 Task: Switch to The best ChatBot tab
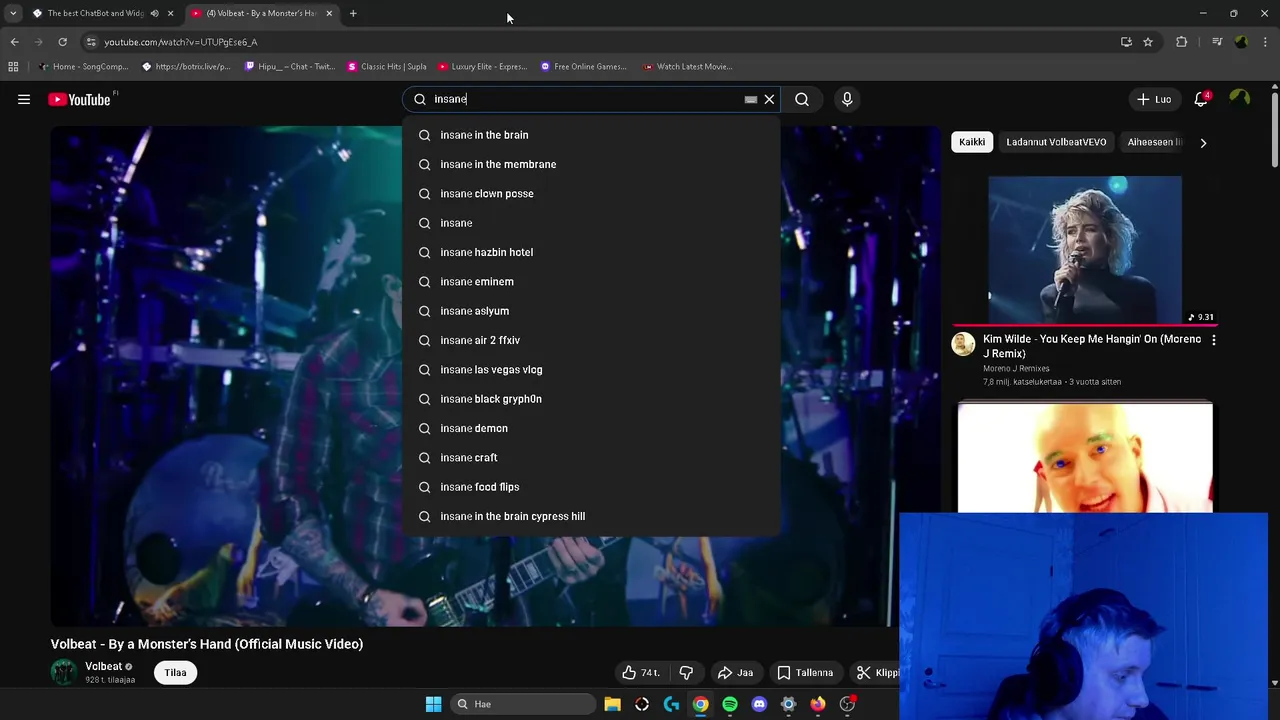(94, 13)
